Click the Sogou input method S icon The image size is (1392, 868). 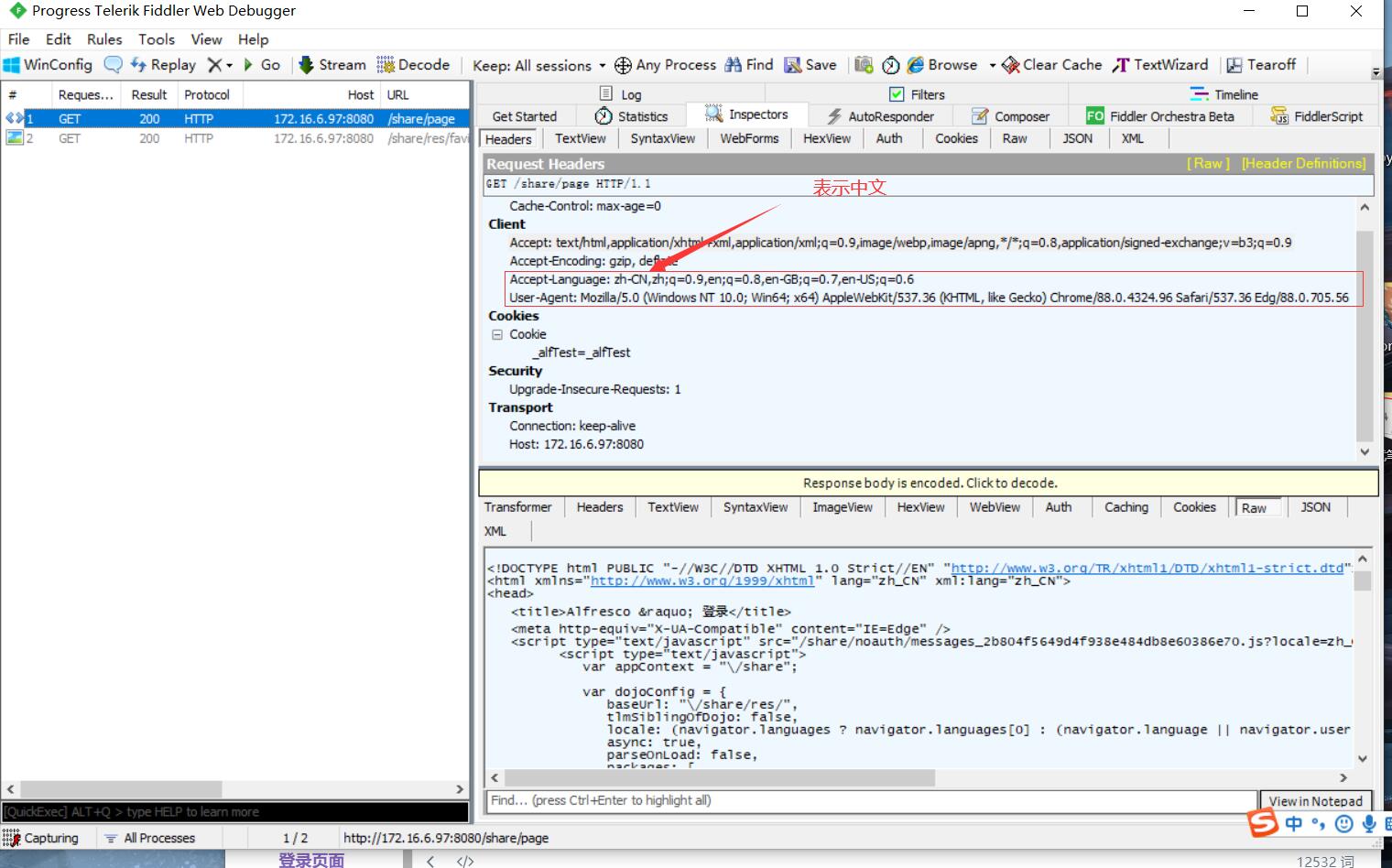[1263, 823]
